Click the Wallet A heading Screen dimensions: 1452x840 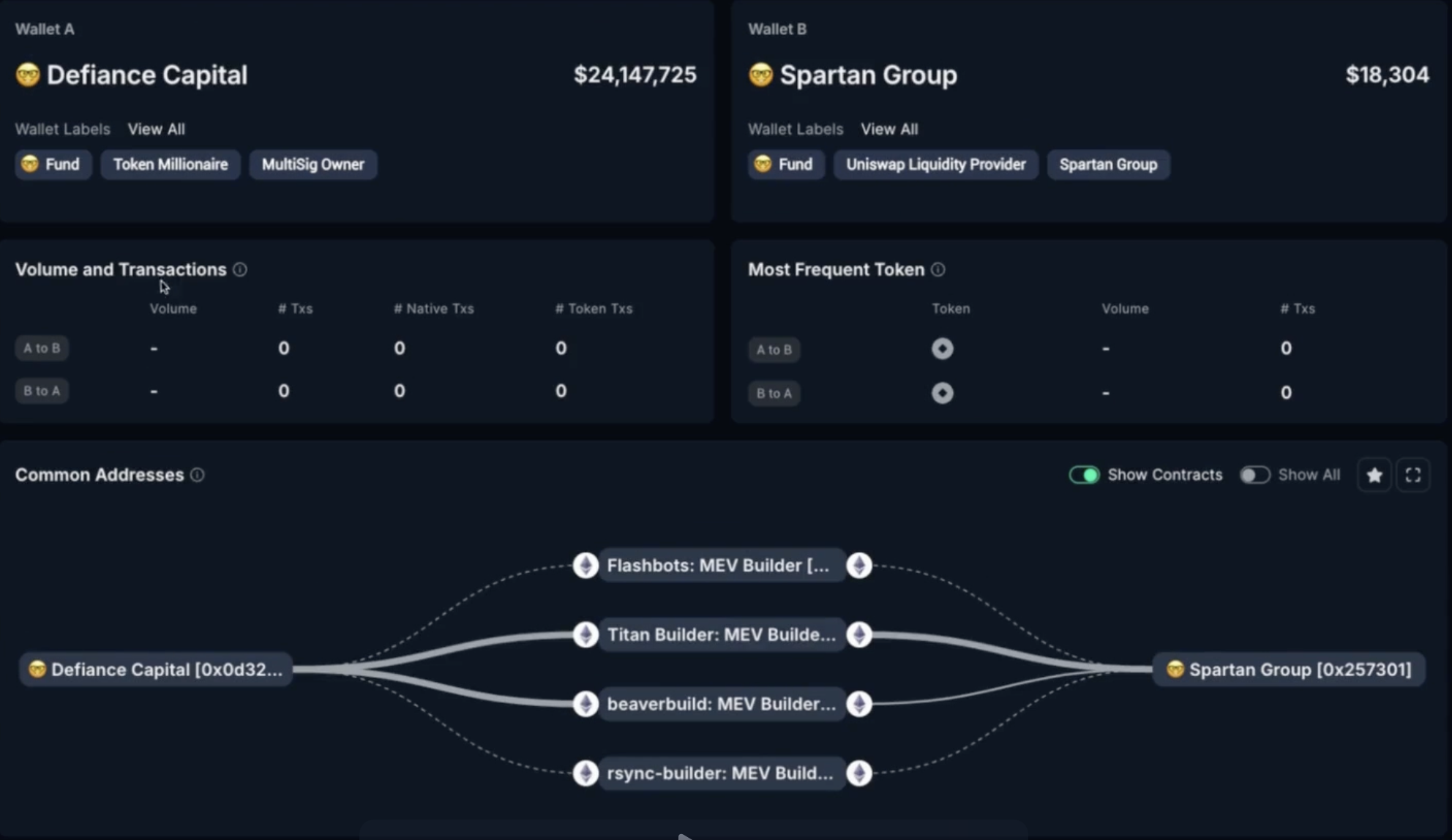click(45, 29)
